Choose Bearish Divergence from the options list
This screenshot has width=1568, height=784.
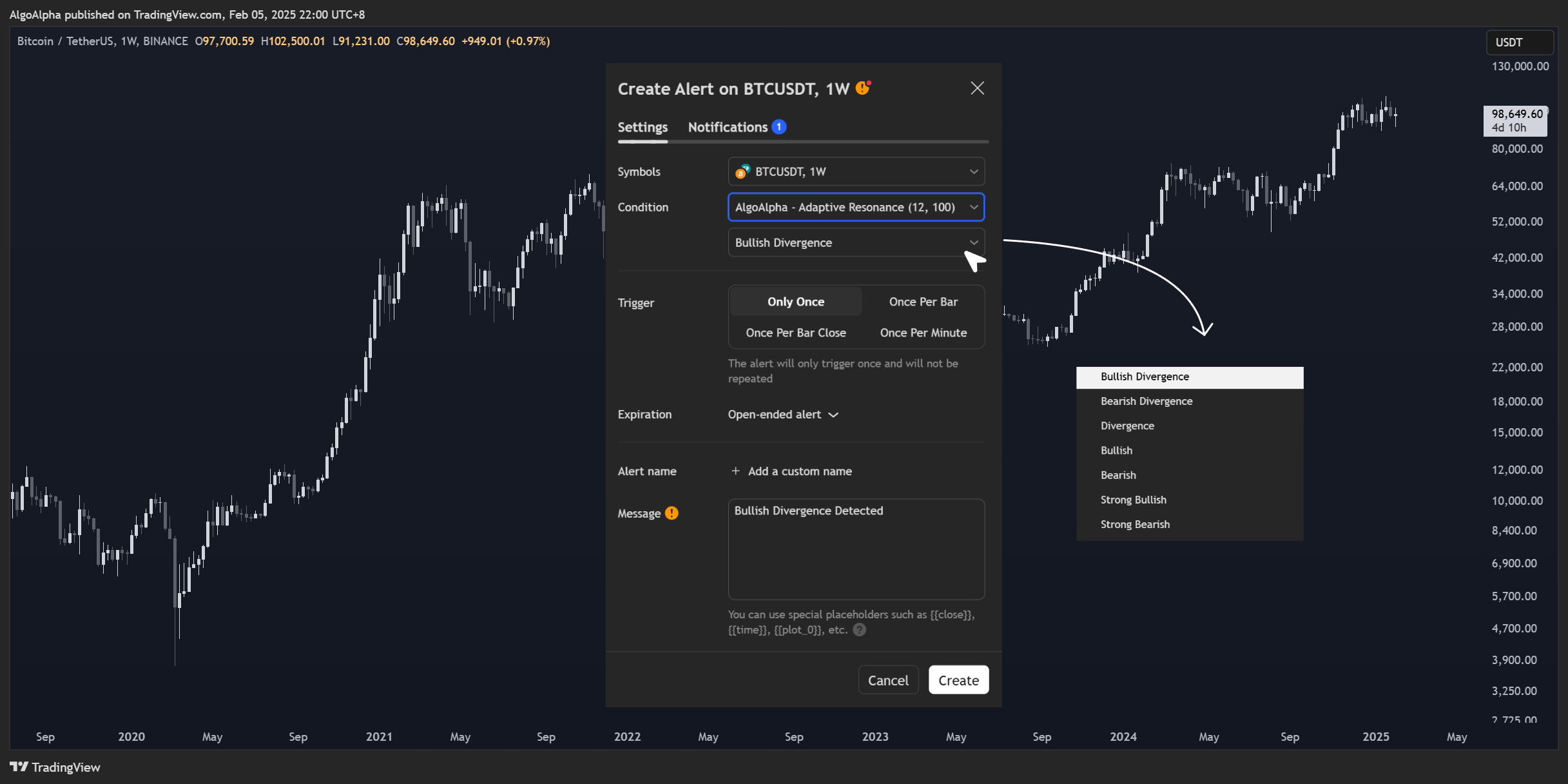1190,401
